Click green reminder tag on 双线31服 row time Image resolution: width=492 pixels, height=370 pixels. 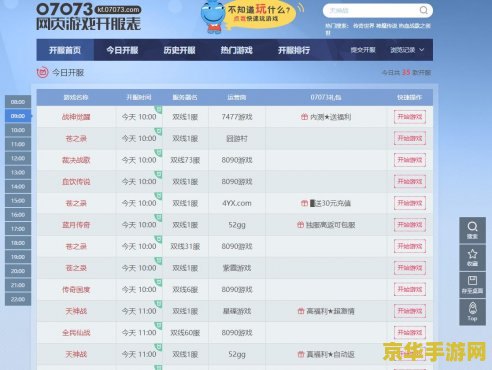click(x=159, y=239)
